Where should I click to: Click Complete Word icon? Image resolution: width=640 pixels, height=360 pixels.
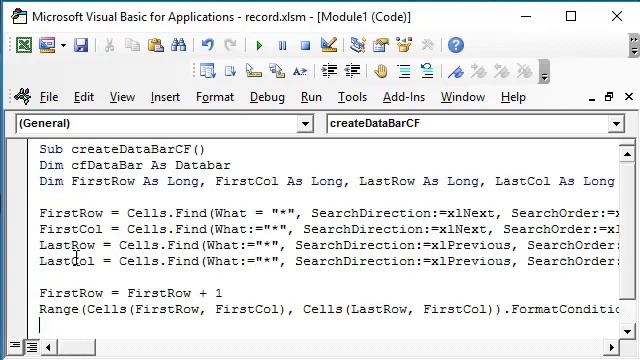click(x=300, y=72)
